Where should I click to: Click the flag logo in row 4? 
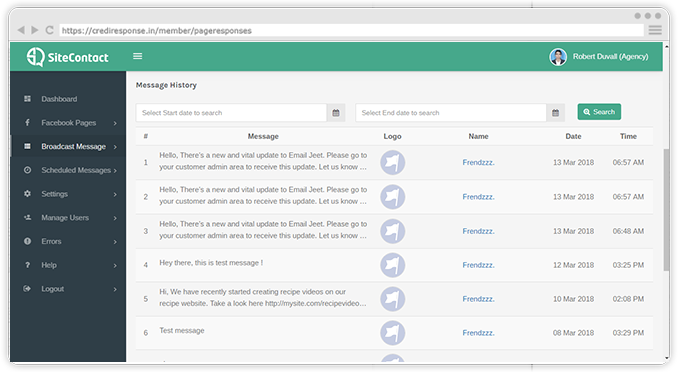click(x=393, y=265)
